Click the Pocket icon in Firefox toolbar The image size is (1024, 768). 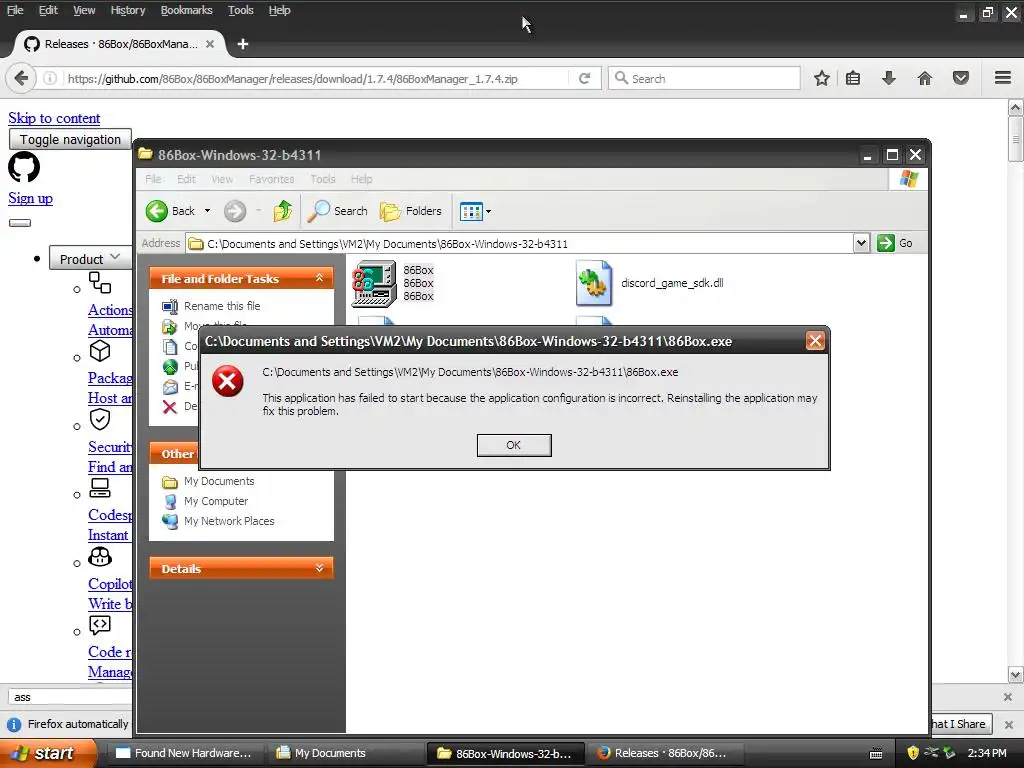coord(961,78)
